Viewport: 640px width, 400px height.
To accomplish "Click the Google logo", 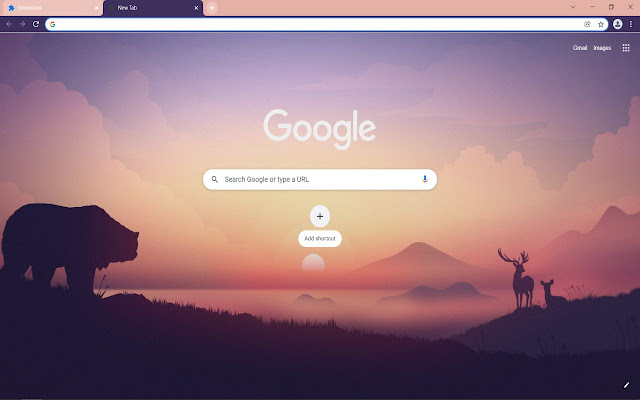I will pos(320,129).
